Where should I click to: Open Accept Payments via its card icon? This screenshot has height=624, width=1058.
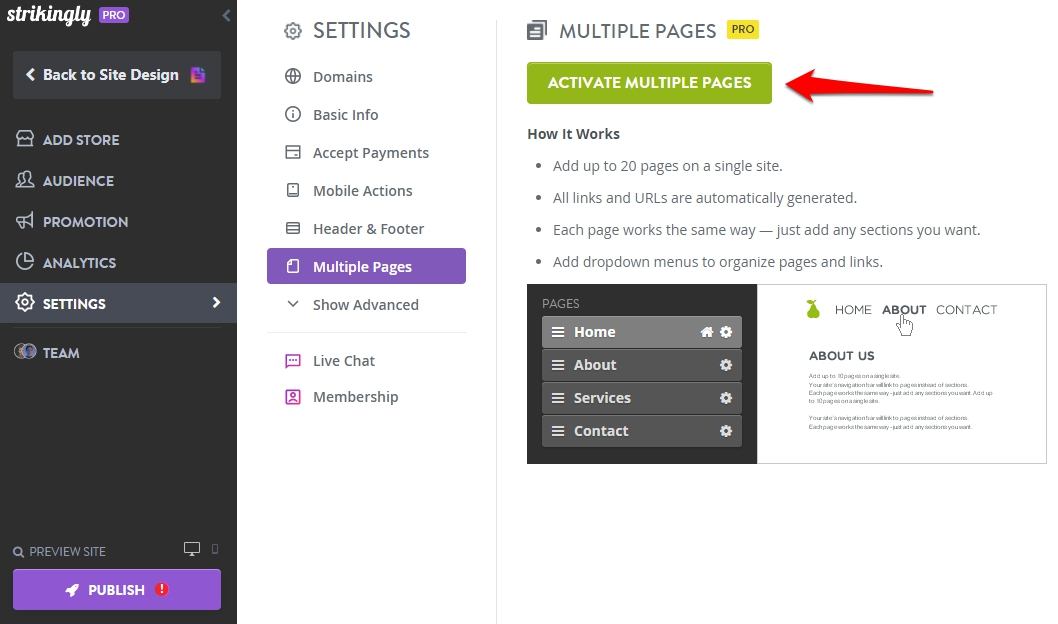pyautogui.click(x=292, y=152)
